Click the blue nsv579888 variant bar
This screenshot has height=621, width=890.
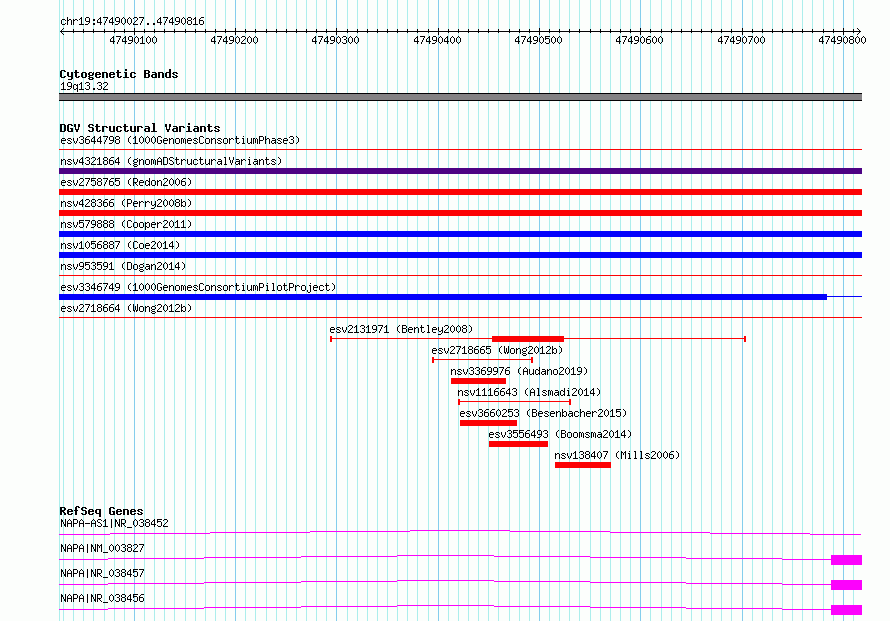[x=460, y=234]
